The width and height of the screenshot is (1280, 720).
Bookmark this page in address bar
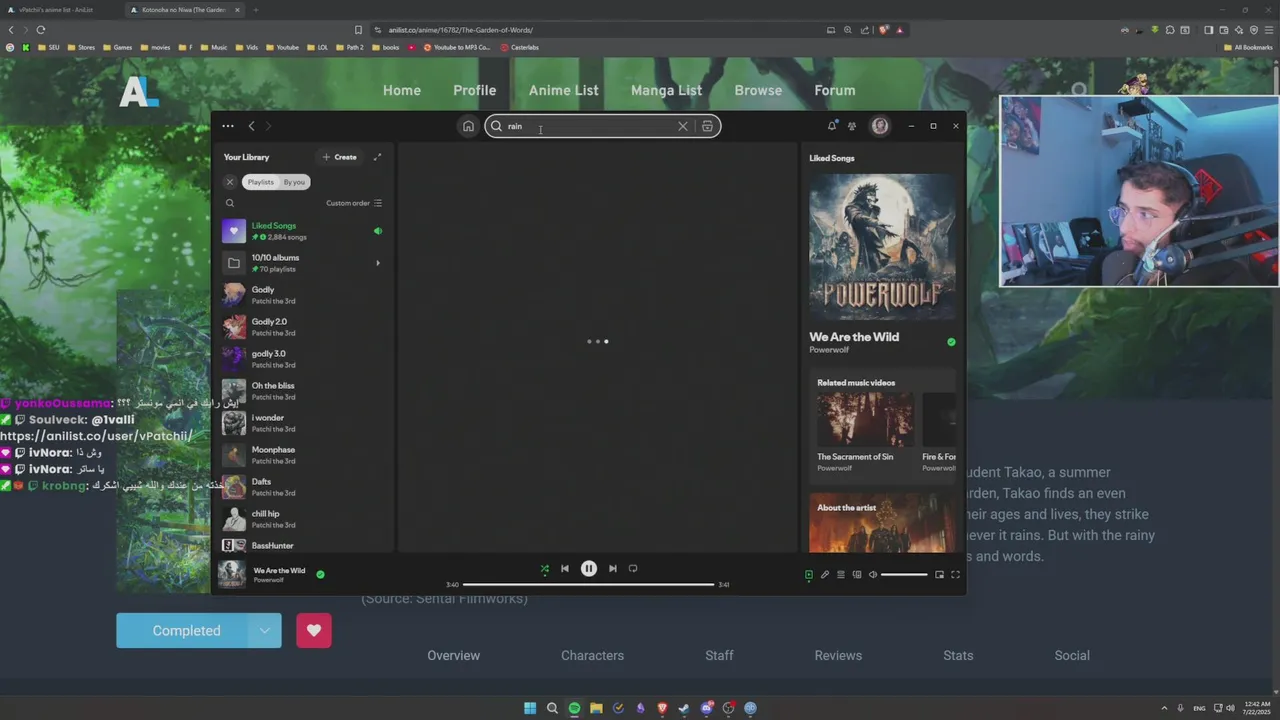(x=358, y=30)
